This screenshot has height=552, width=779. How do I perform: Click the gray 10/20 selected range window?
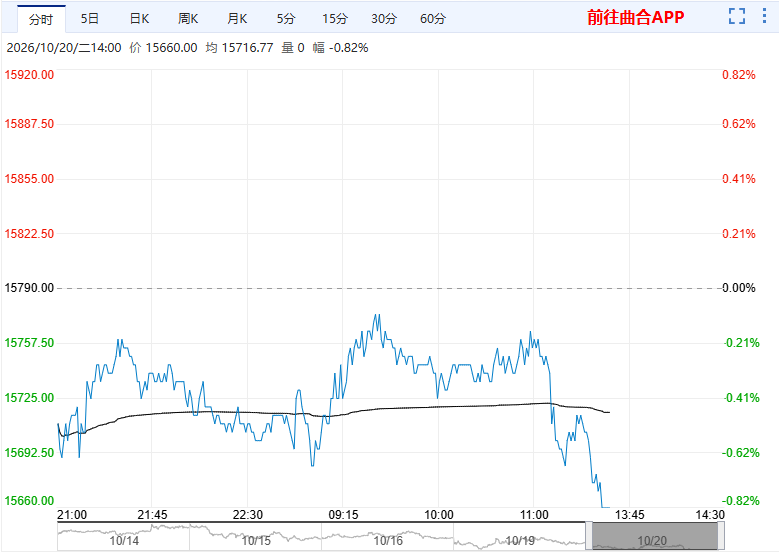[655, 536]
